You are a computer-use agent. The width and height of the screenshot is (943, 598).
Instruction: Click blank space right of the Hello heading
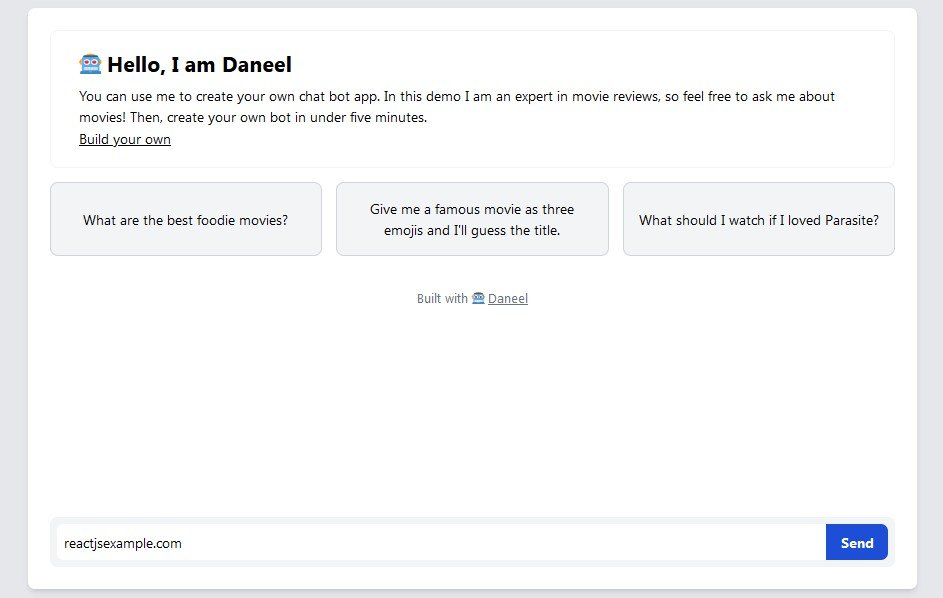[x=600, y=65]
